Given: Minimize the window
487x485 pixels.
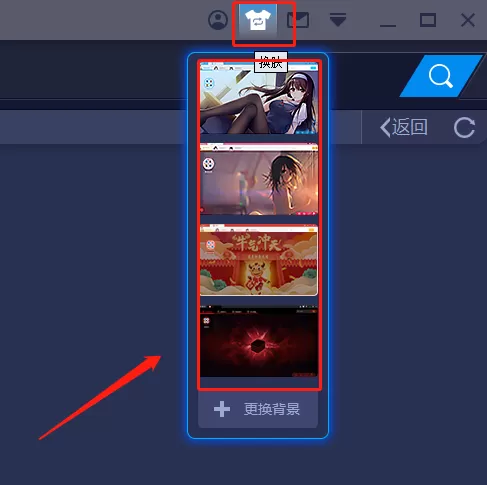Looking at the screenshot, I should (388, 25).
